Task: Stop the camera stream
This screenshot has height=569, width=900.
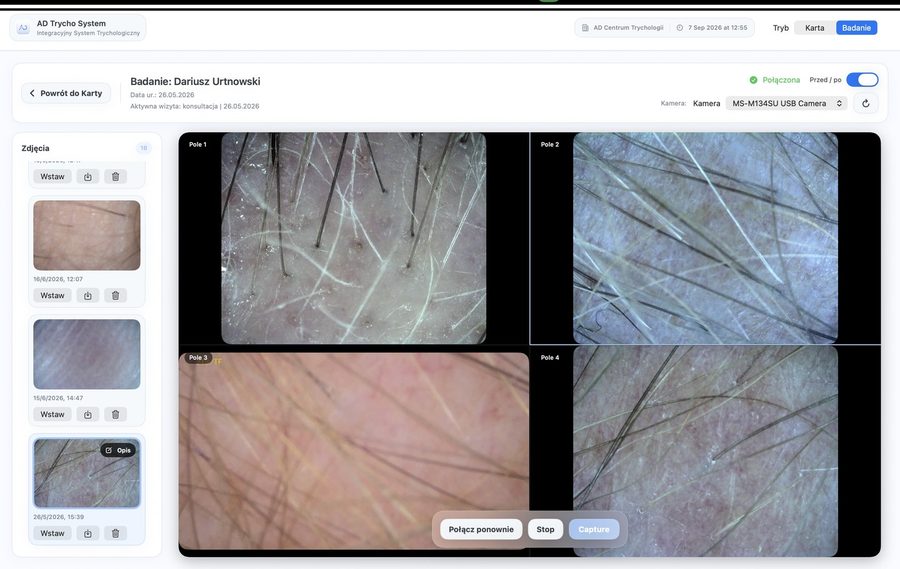Action: click(x=545, y=529)
